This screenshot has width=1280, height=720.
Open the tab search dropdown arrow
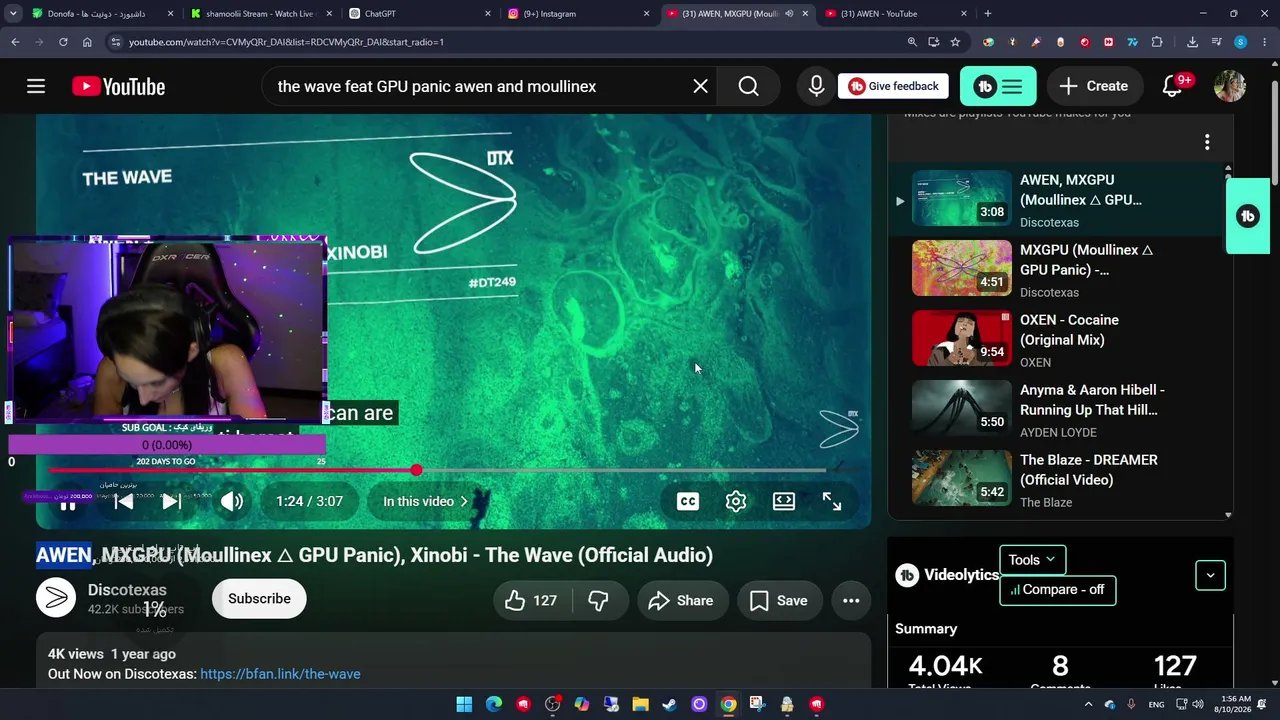tap(13, 14)
